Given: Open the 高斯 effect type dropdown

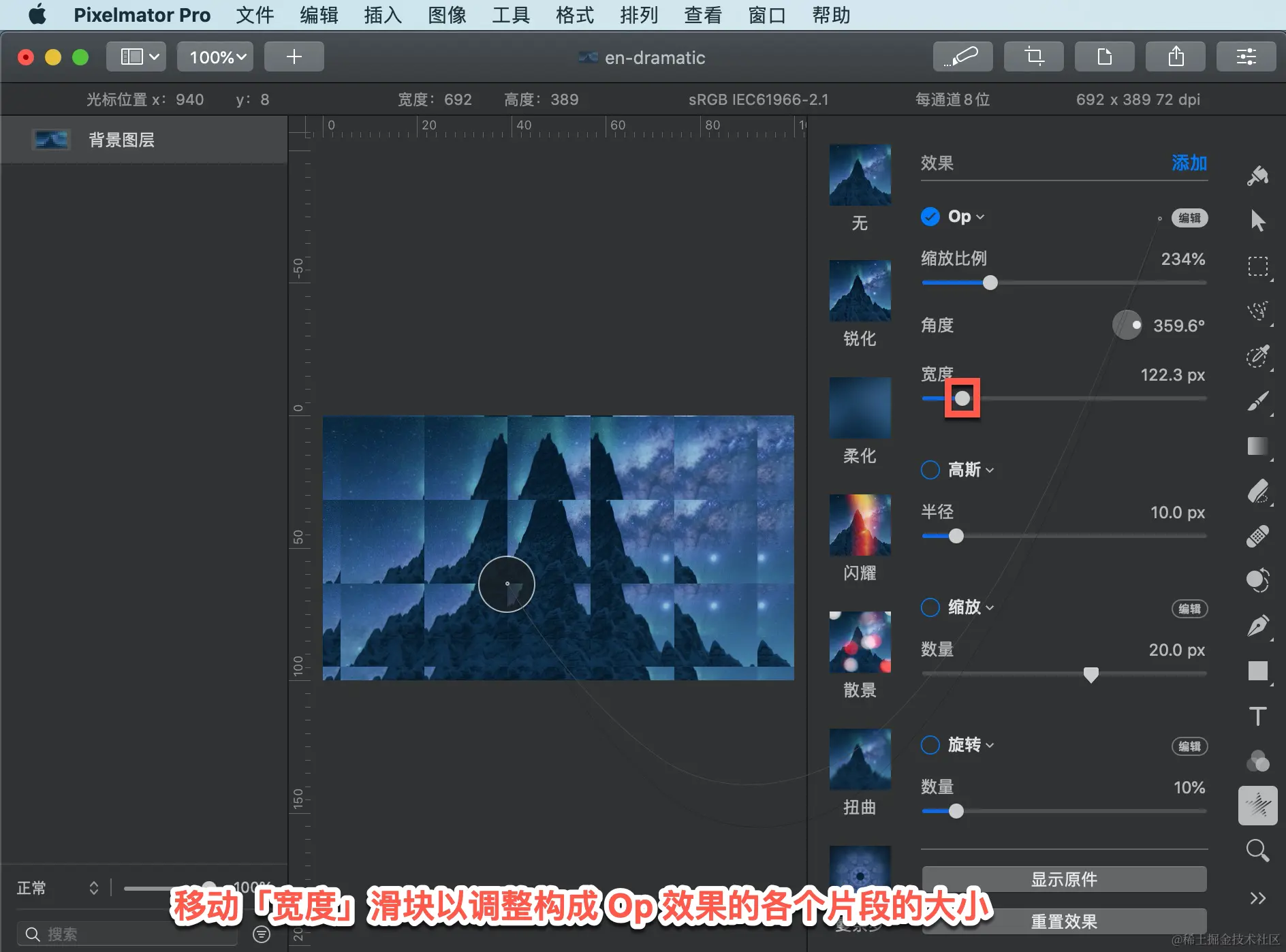Looking at the screenshot, I should (971, 470).
